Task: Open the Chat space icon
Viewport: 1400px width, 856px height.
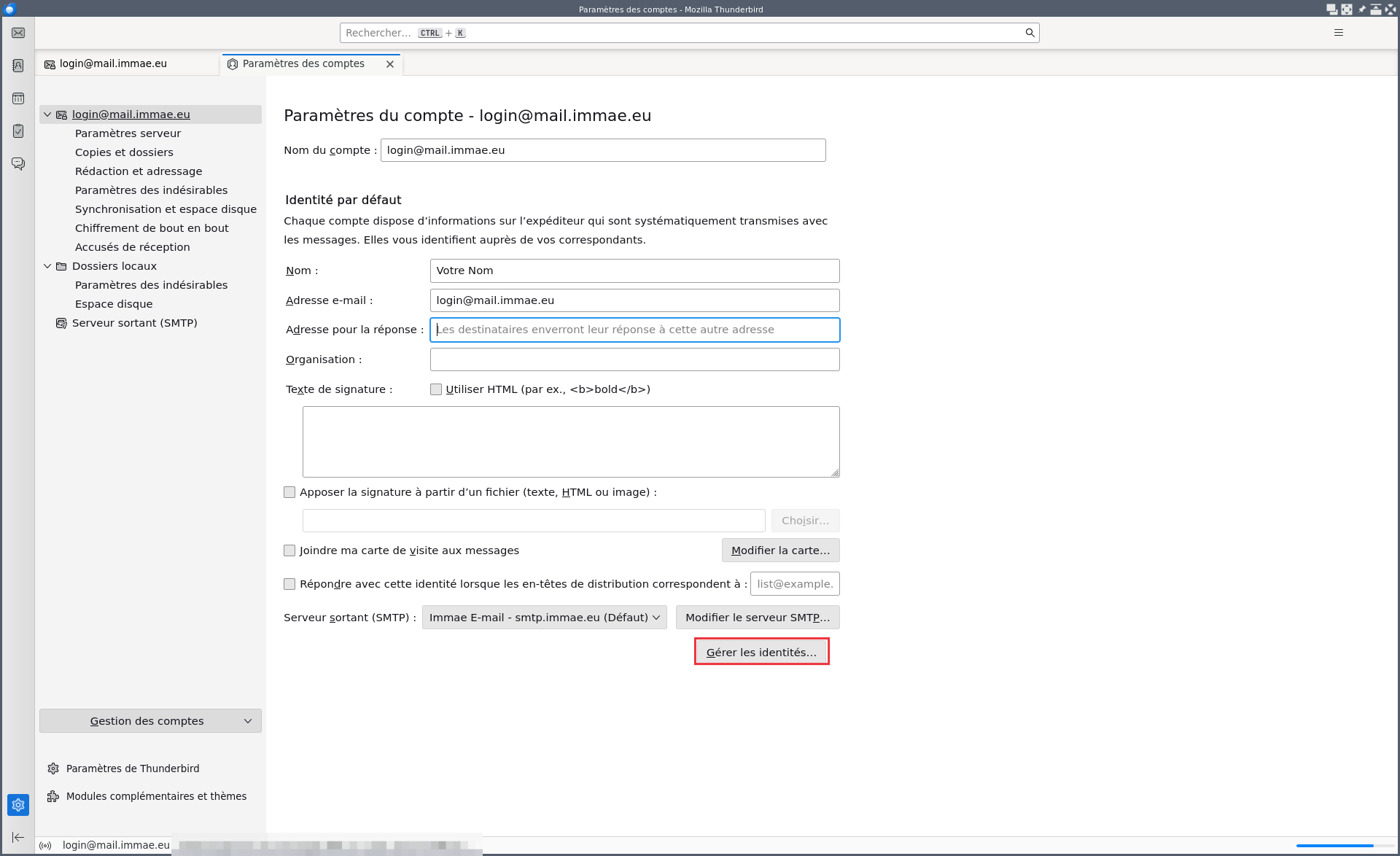Action: click(18, 164)
